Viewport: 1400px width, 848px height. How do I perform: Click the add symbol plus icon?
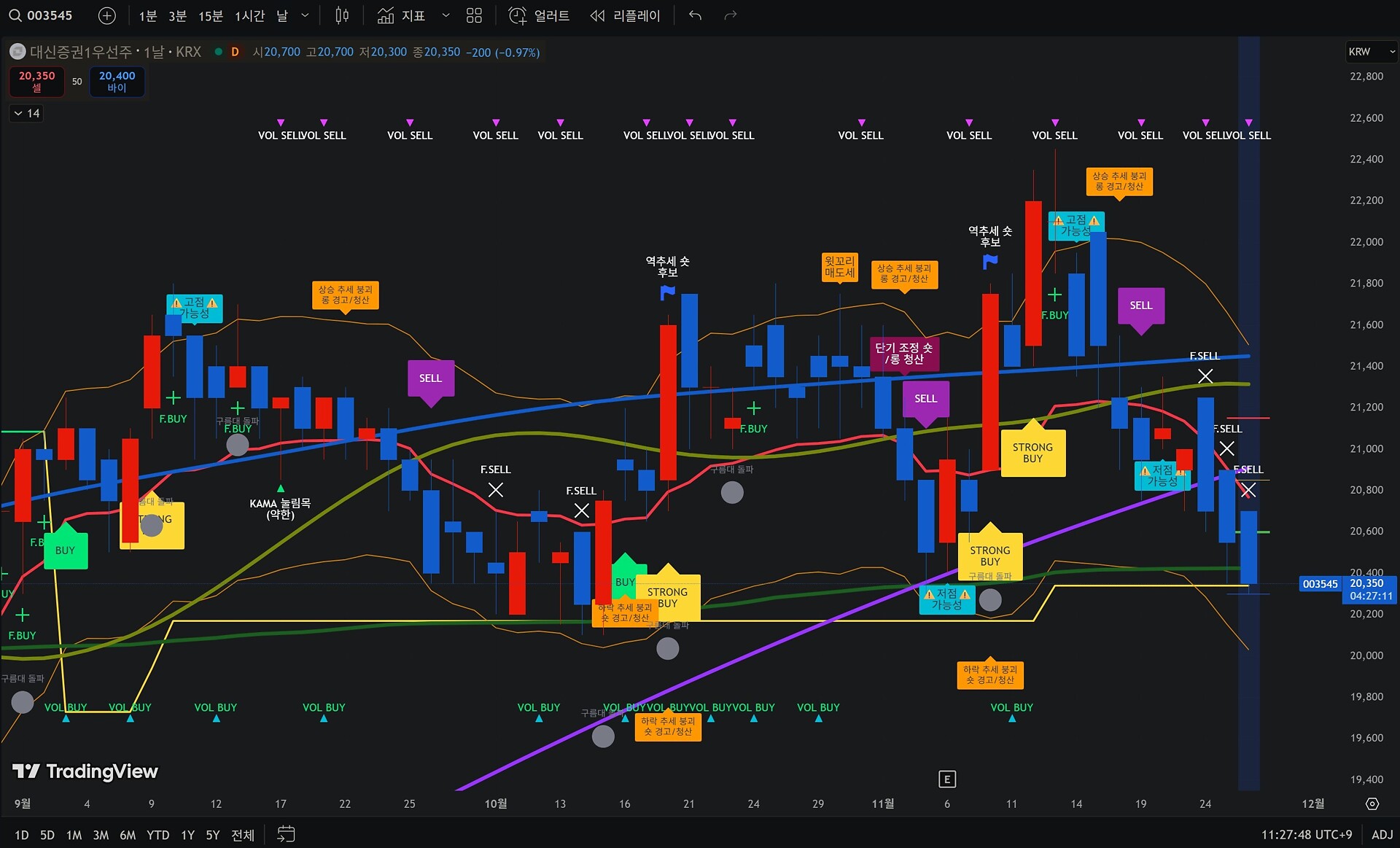(x=107, y=15)
